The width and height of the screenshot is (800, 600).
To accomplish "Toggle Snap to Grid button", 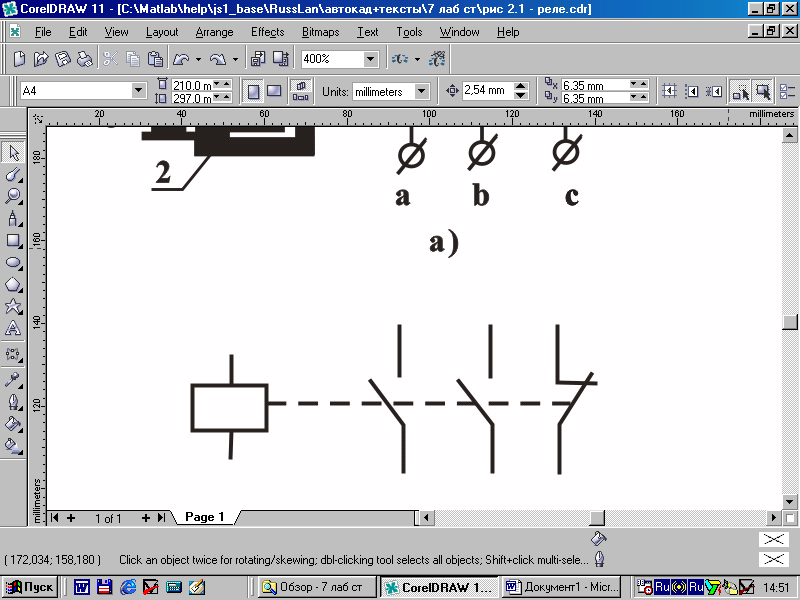I will coord(669,91).
